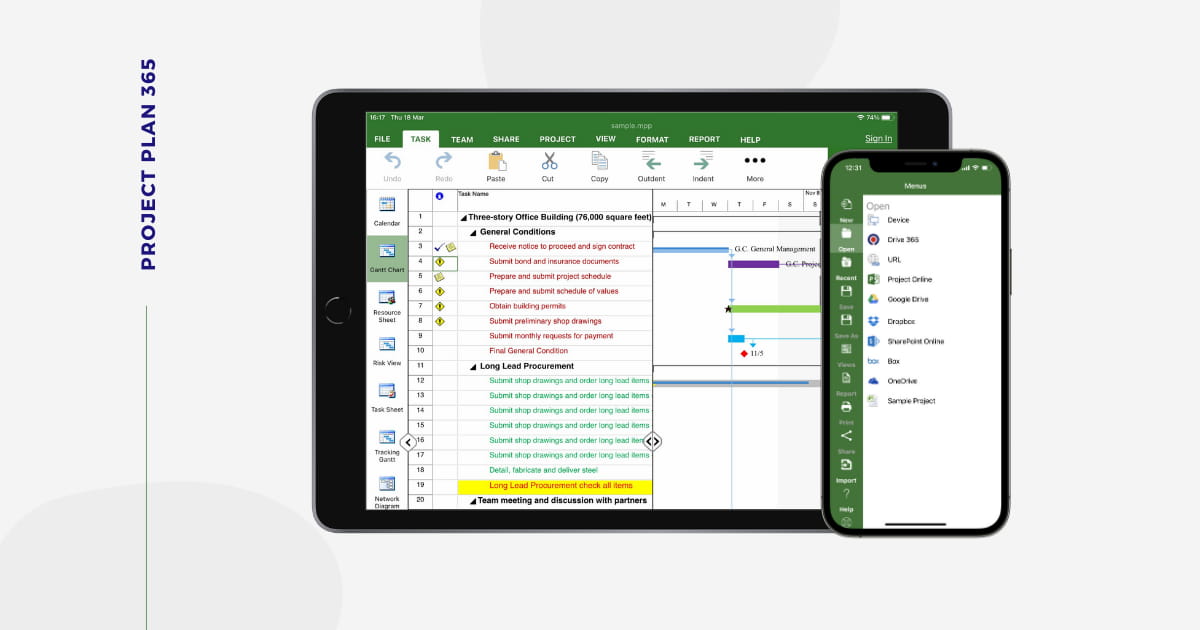This screenshot has height=630, width=1200.
Task: Click the Sign In link
Action: click(x=878, y=139)
